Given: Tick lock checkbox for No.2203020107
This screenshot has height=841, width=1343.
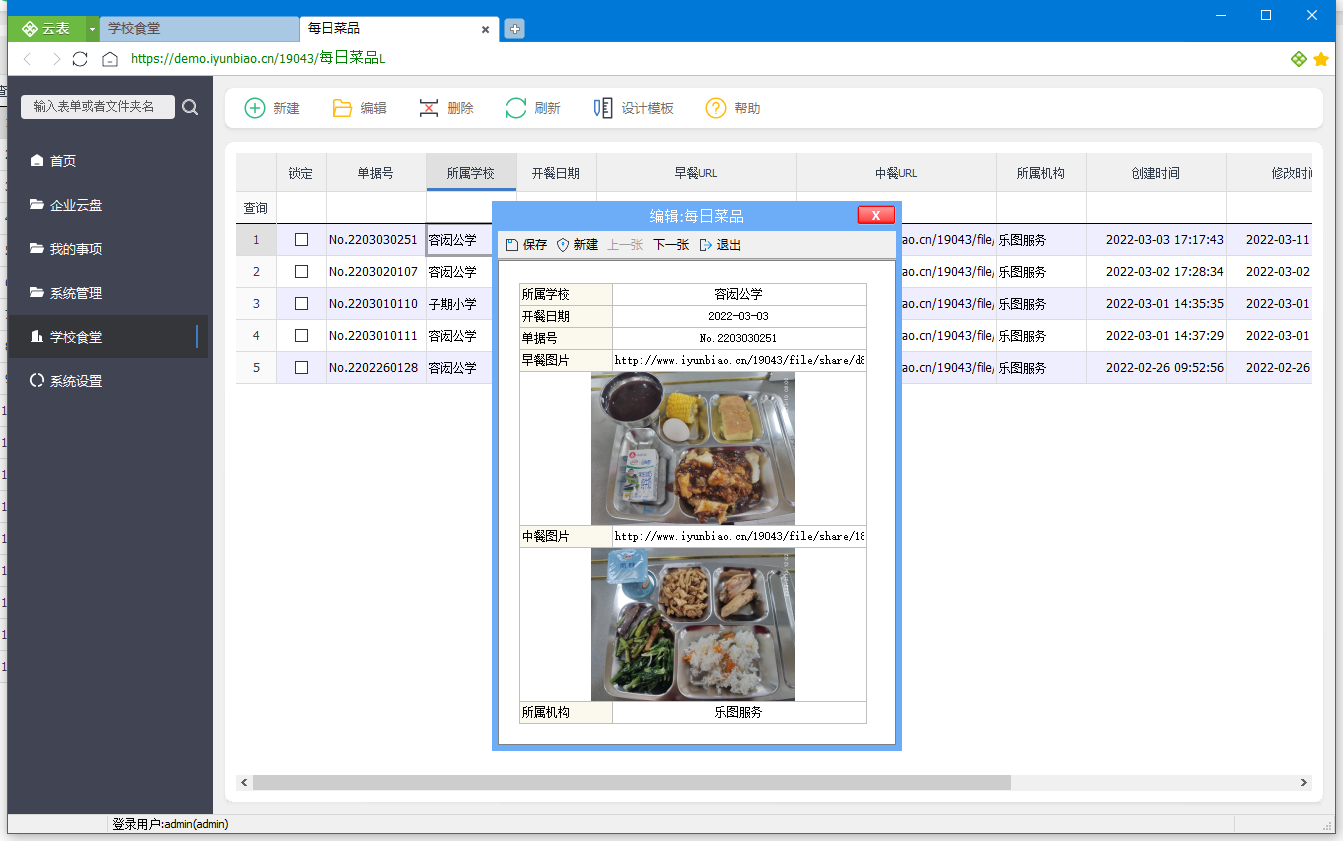Looking at the screenshot, I should tap(301, 272).
